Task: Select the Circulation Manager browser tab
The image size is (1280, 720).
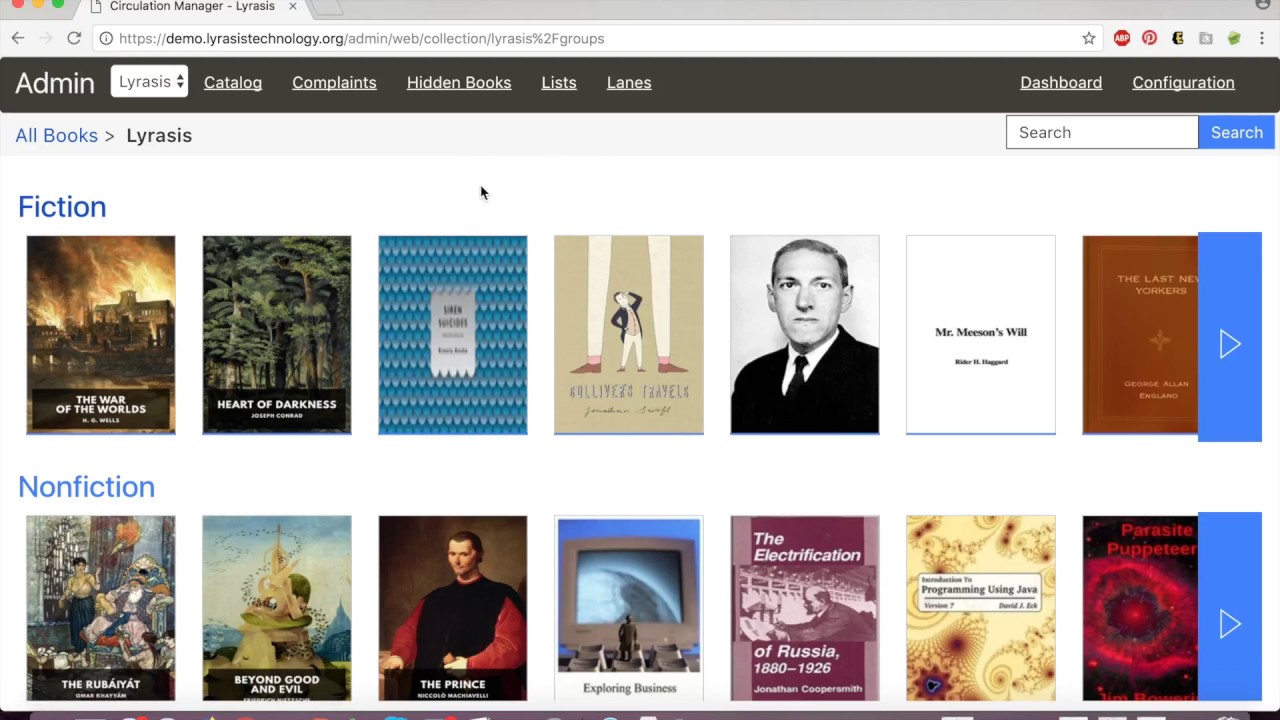Action: click(x=190, y=7)
